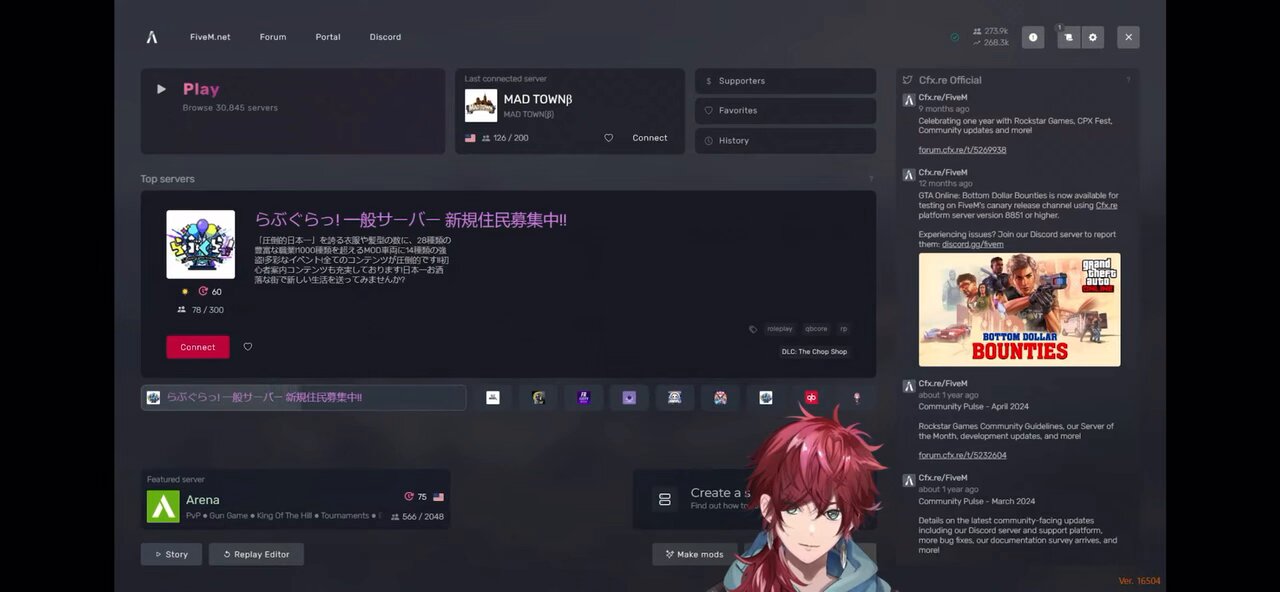Select the skull emblem server icon in carousel
Image resolution: width=1280 pixels, height=592 pixels.
coord(675,398)
